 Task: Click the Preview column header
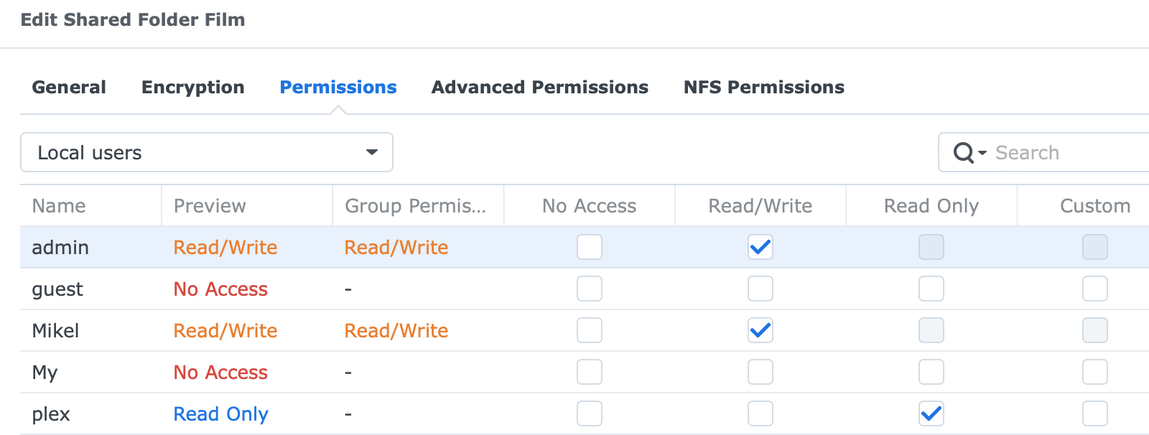click(x=210, y=206)
